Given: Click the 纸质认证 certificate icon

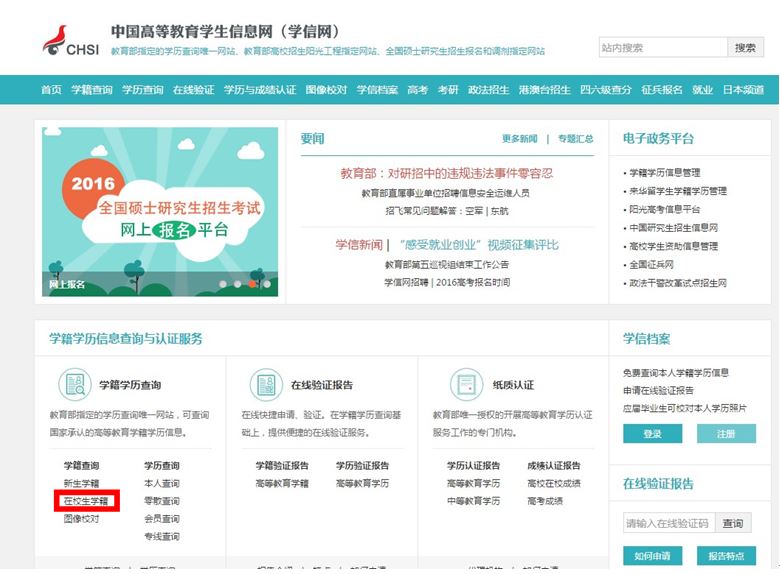Looking at the screenshot, I should 466,384.
